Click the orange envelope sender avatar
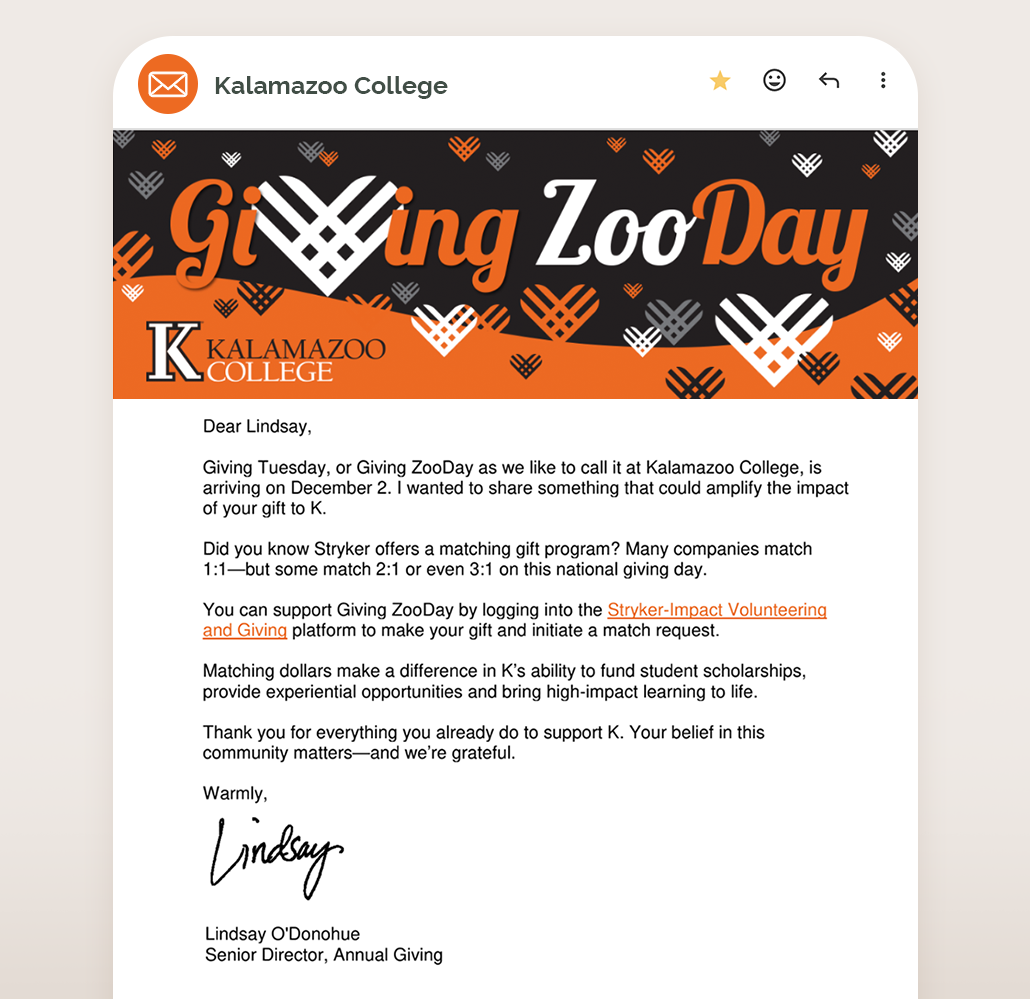Image resolution: width=1030 pixels, height=999 pixels. 167,84
